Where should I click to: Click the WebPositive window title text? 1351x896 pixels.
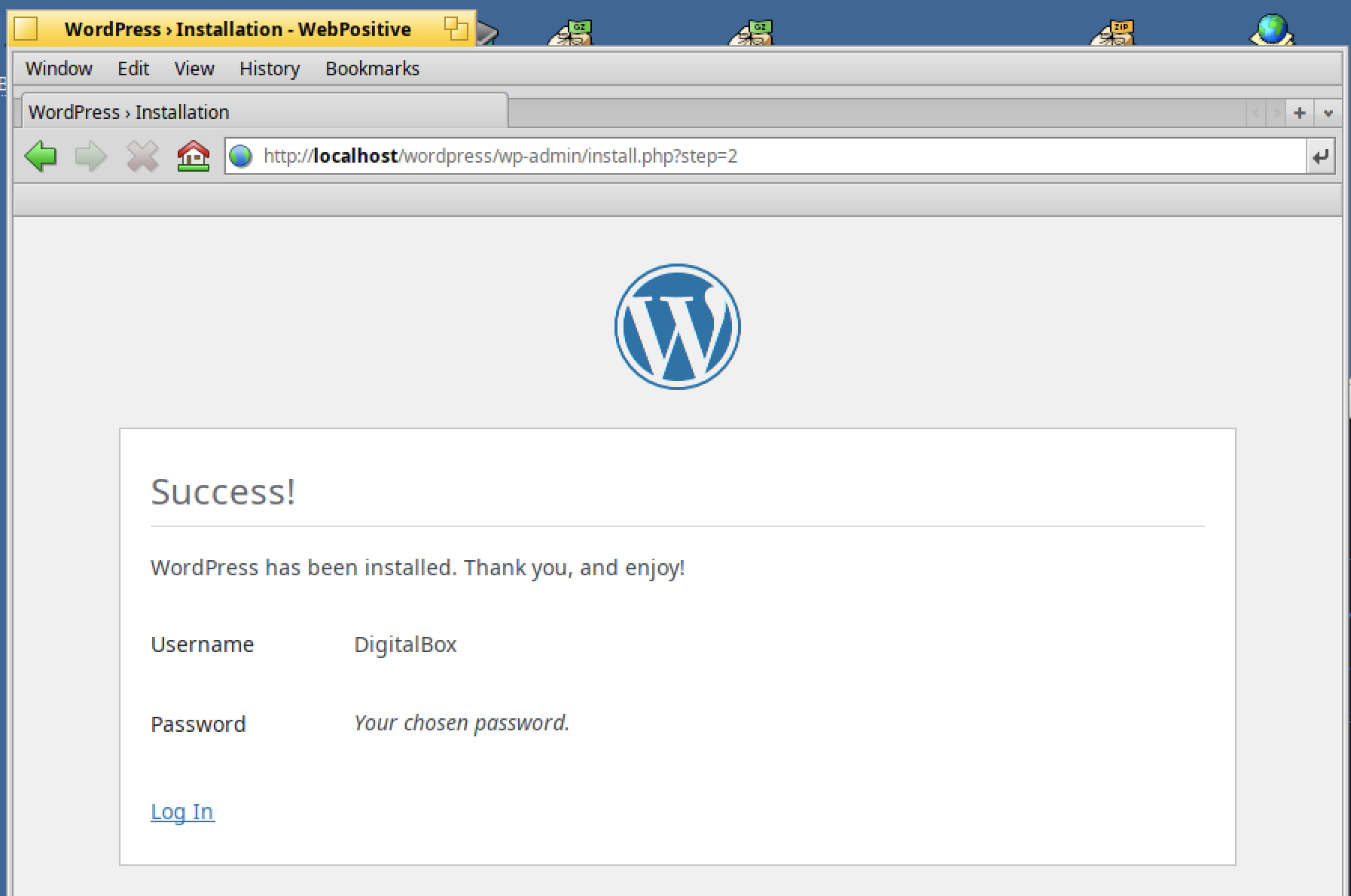(x=238, y=29)
